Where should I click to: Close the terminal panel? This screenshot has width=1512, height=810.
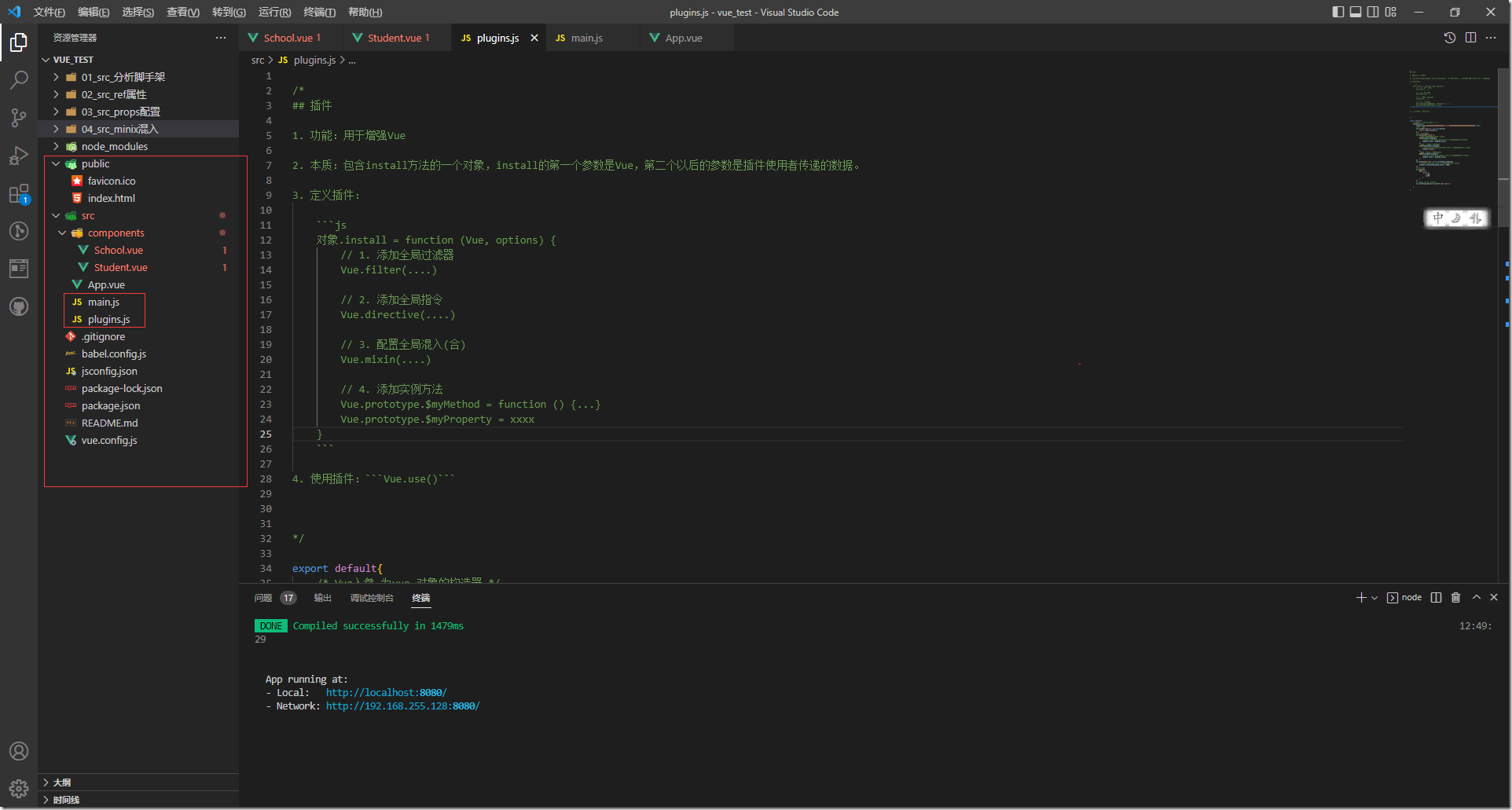point(1494,598)
